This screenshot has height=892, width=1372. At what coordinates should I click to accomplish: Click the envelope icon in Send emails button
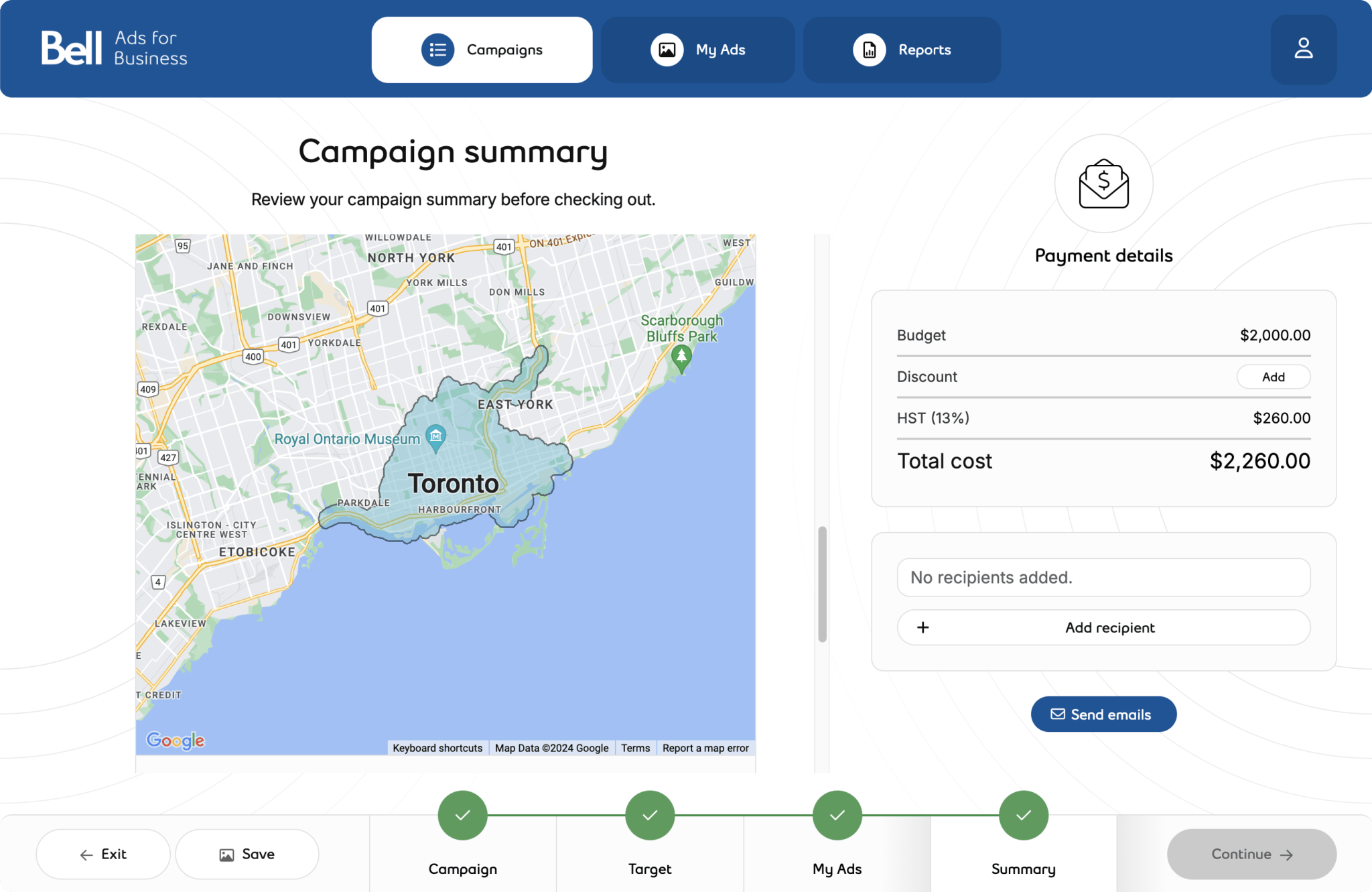click(x=1057, y=714)
